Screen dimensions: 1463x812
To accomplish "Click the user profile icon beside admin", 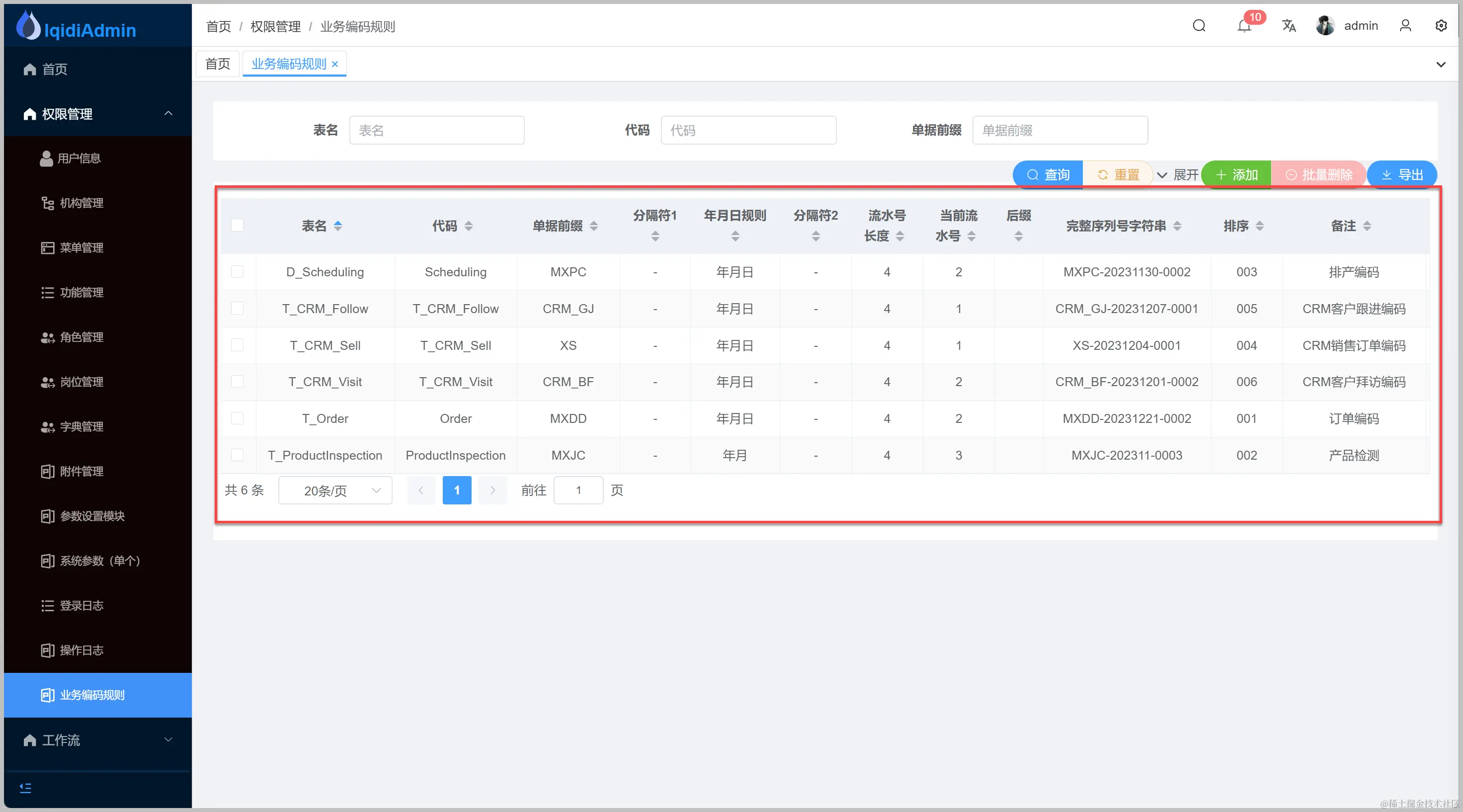I will click(1405, 25).
